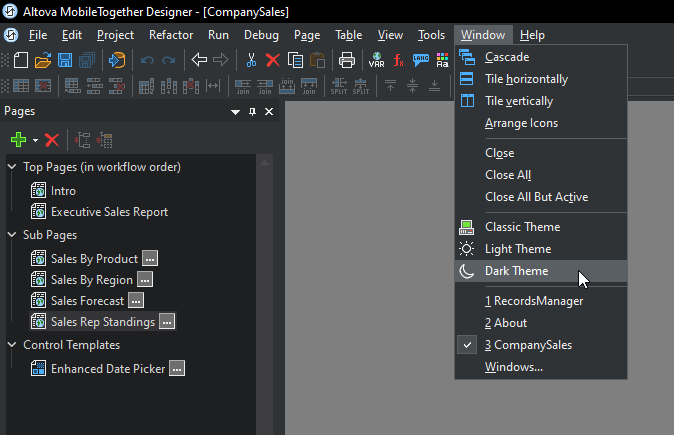The height and width of the screenshot is (435, 674).
Task: Select Close All But Active
Action: pyautogui.click(x=541, y=197)
